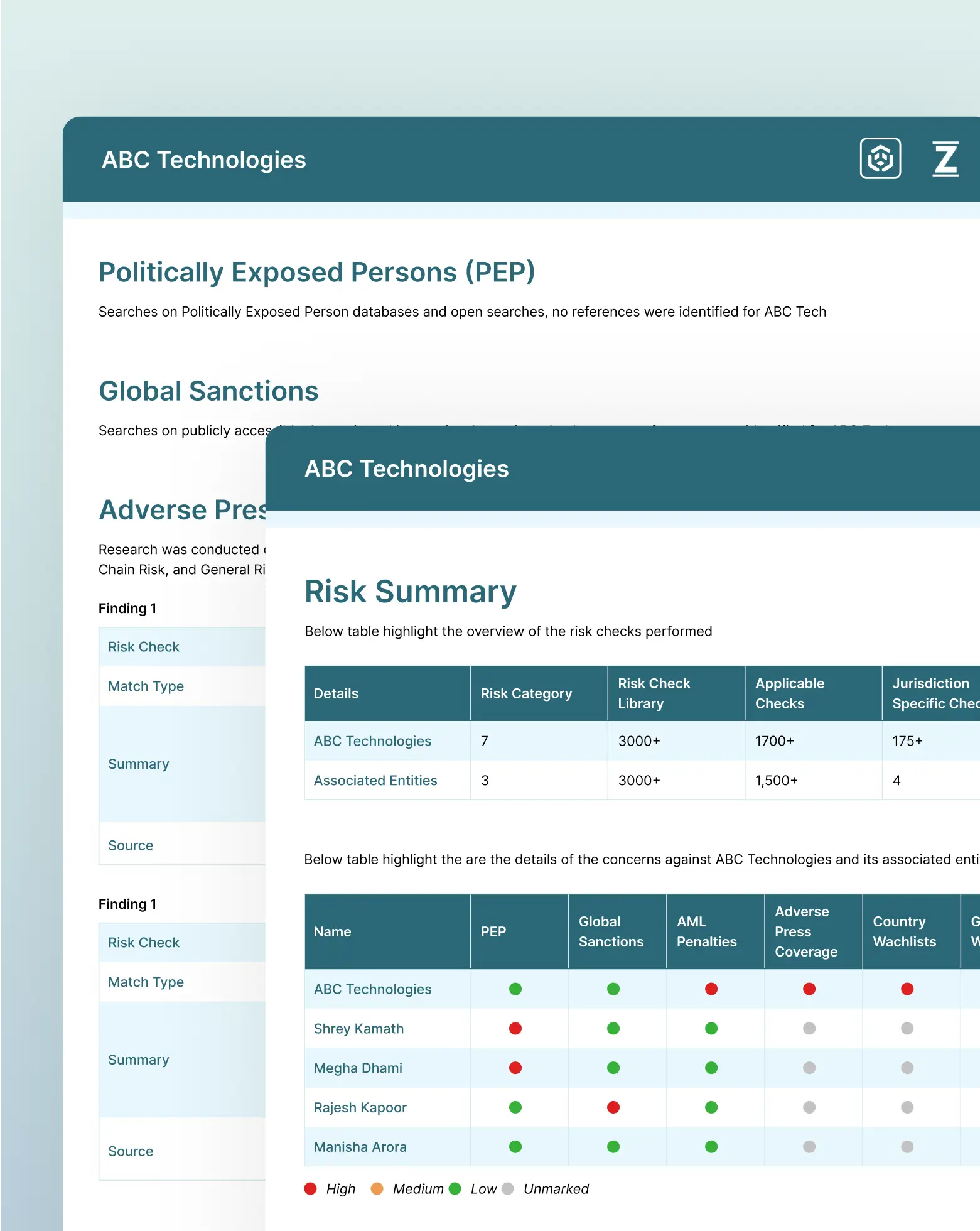Click Rajesh Kapoor red Global Sanctions dot

point(613,1107)
